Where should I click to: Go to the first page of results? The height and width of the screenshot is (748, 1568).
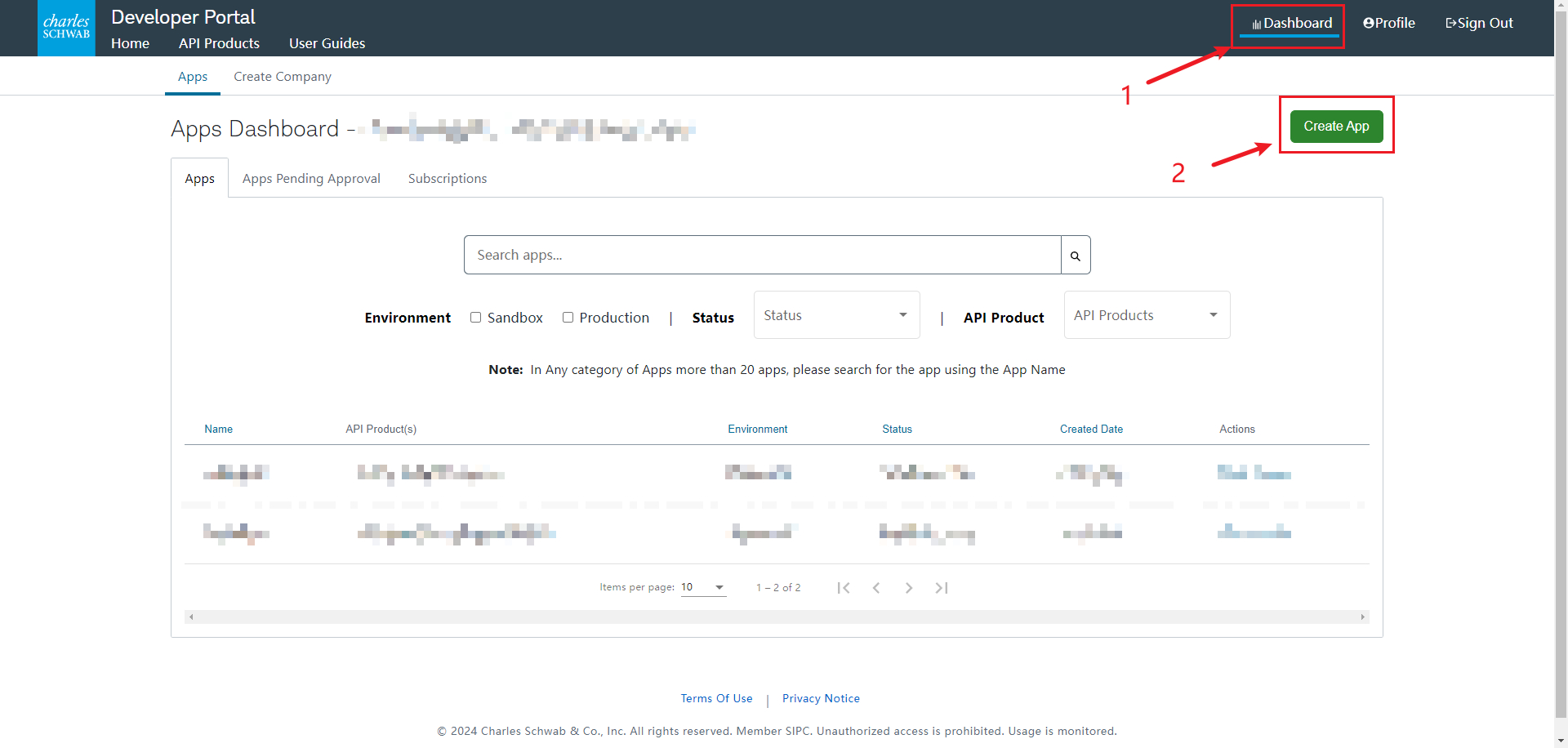pyautogui.click(x=844, y=588)
